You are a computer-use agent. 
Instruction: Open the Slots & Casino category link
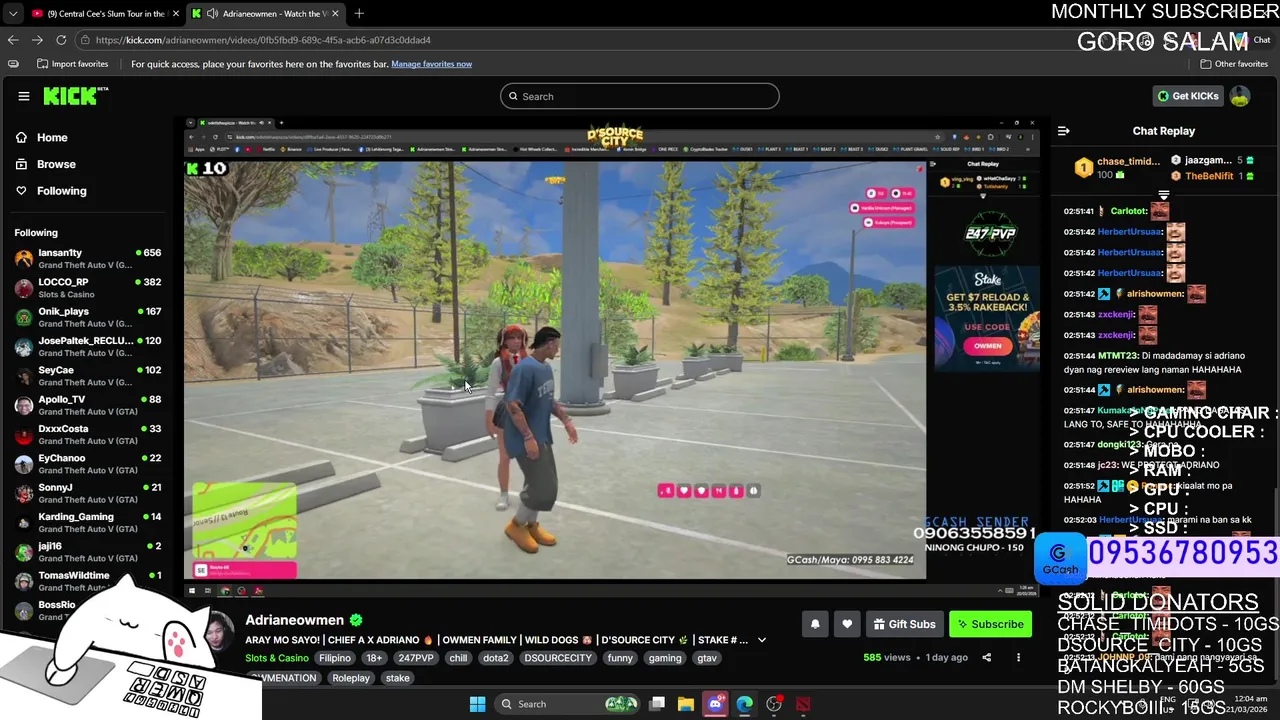click(277, 658)
